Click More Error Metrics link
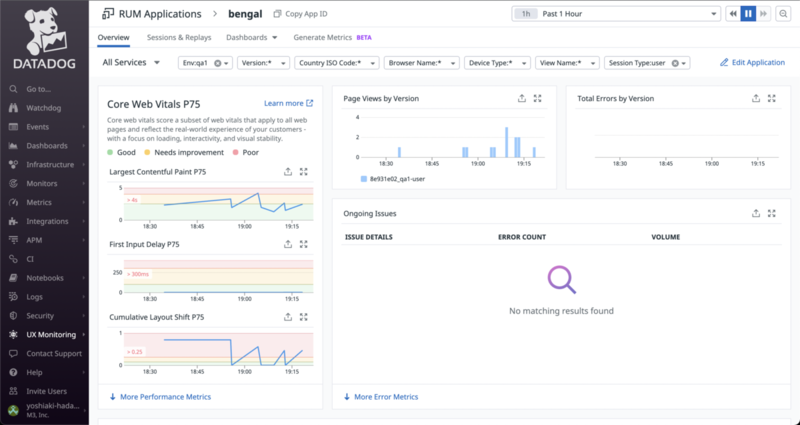 tap(381, 396)
